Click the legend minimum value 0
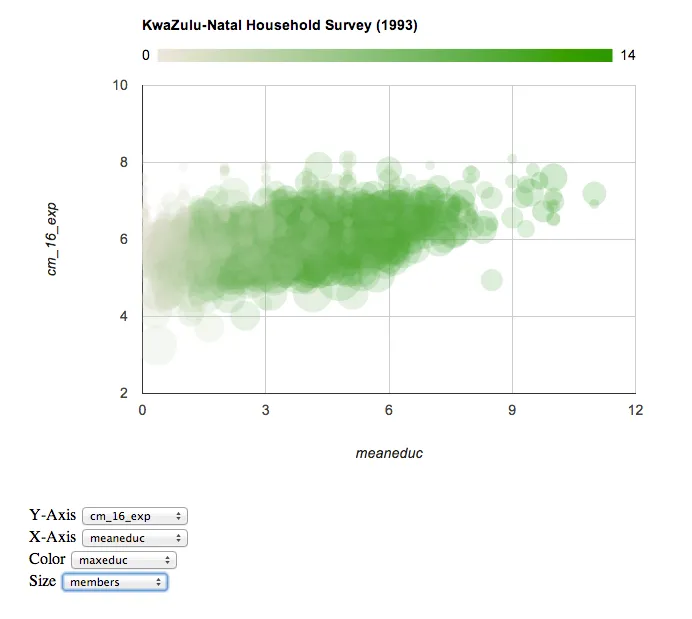The image size is (692, 619). click(x=146, y=55)
